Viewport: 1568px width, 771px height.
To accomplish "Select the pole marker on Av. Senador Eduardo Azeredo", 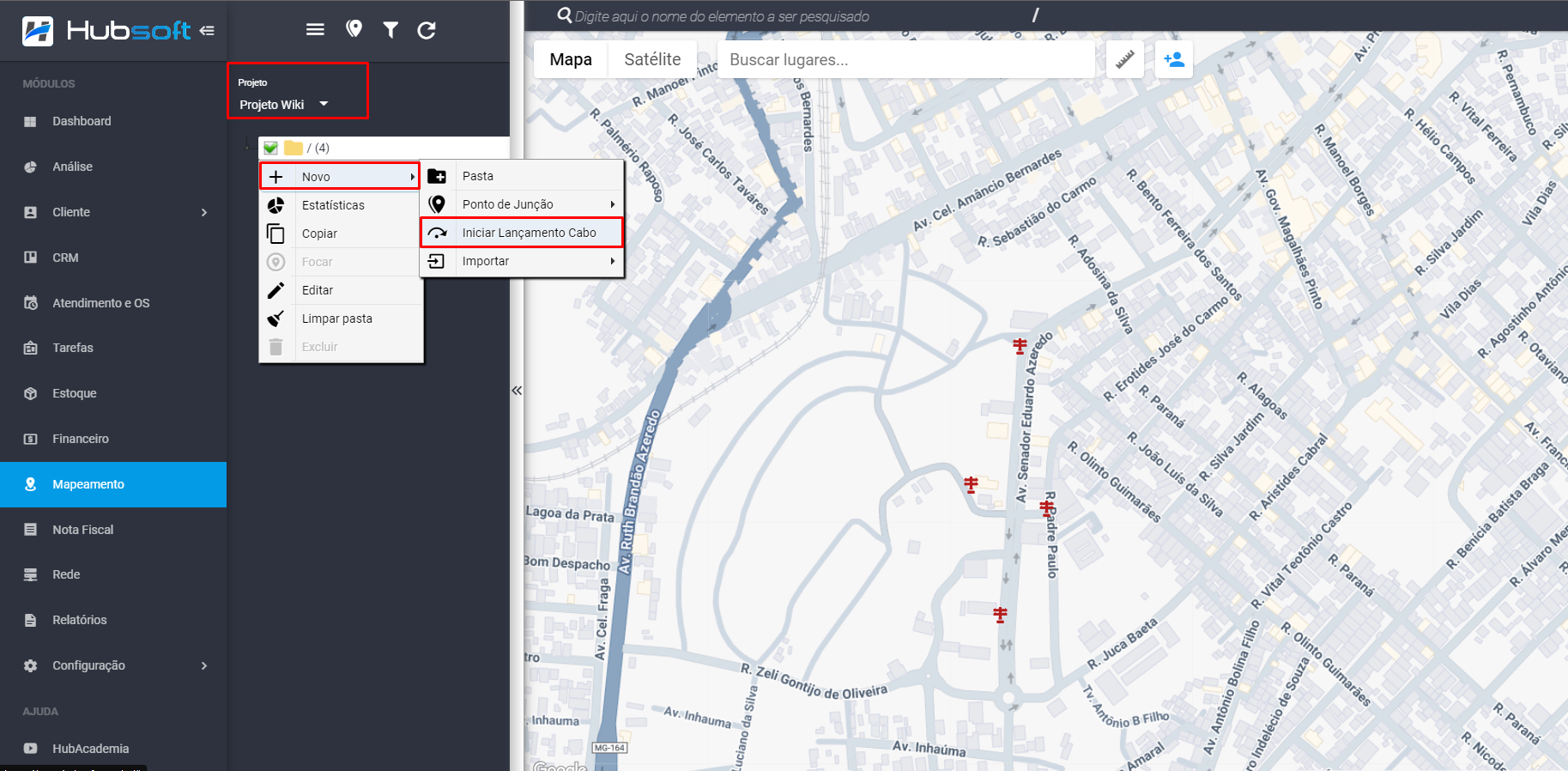I will [x=1020, y=346].
